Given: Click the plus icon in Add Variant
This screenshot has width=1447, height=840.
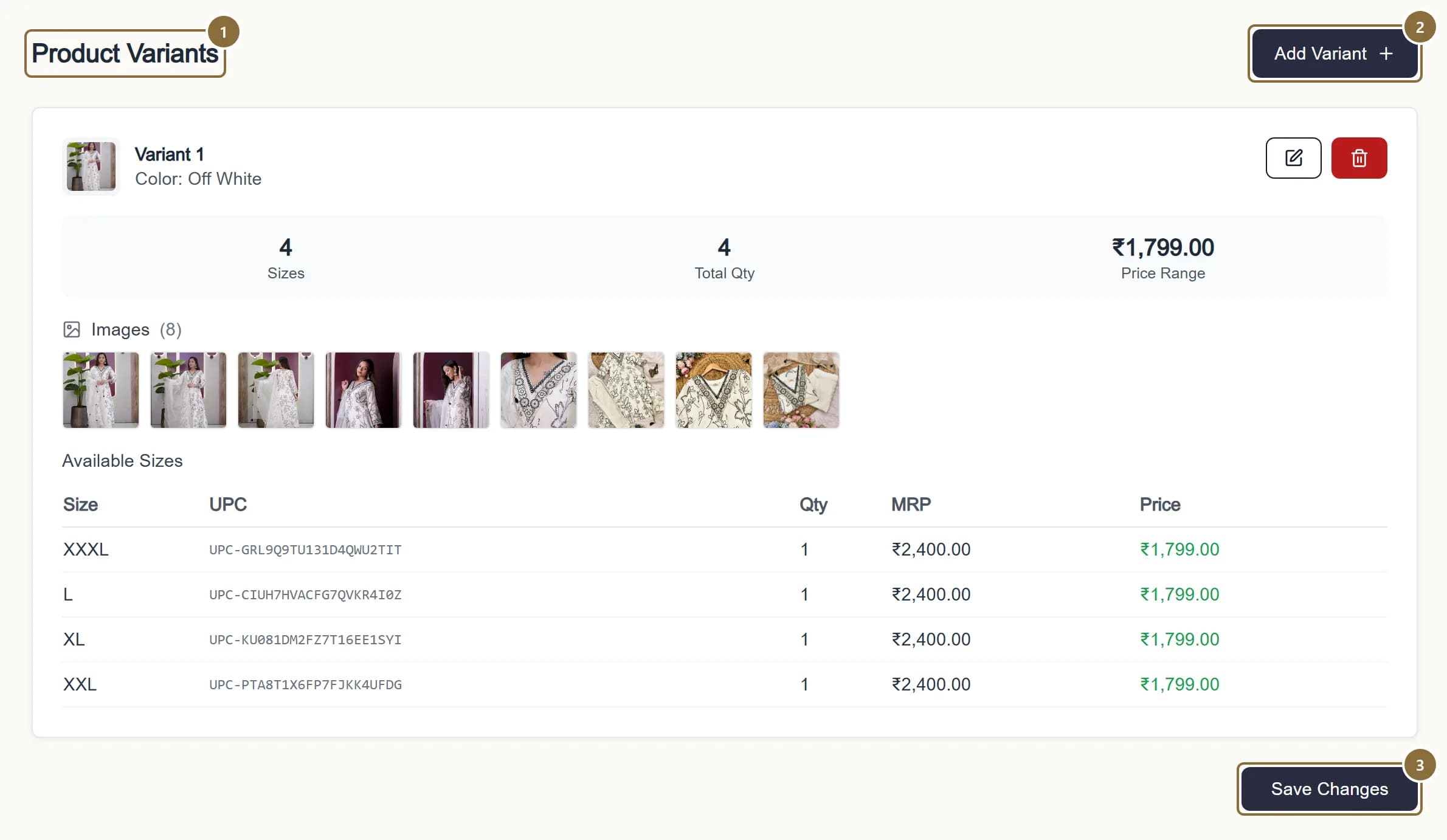Looking at the screenshot, I should [1386, 53].
